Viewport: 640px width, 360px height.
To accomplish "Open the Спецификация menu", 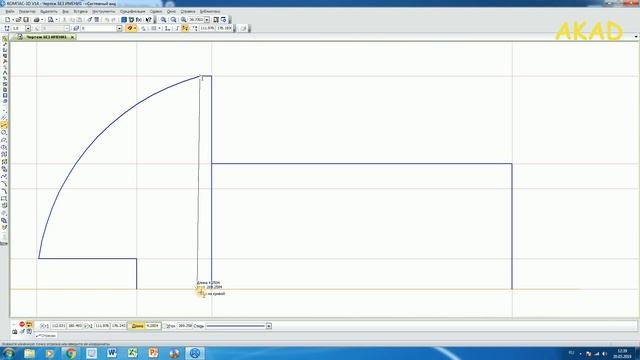I will tap(133, 11).
